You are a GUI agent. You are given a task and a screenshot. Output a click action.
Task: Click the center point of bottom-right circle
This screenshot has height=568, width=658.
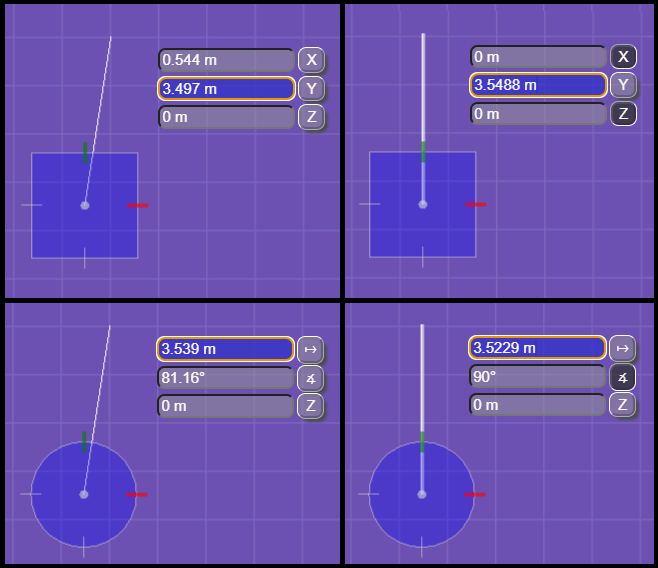[422, 495]
